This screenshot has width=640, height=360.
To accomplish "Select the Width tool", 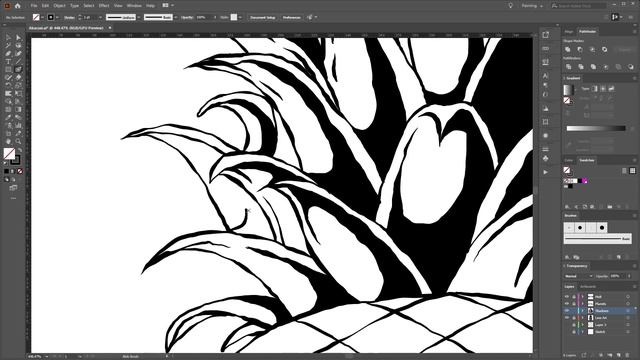I will 8,93.
